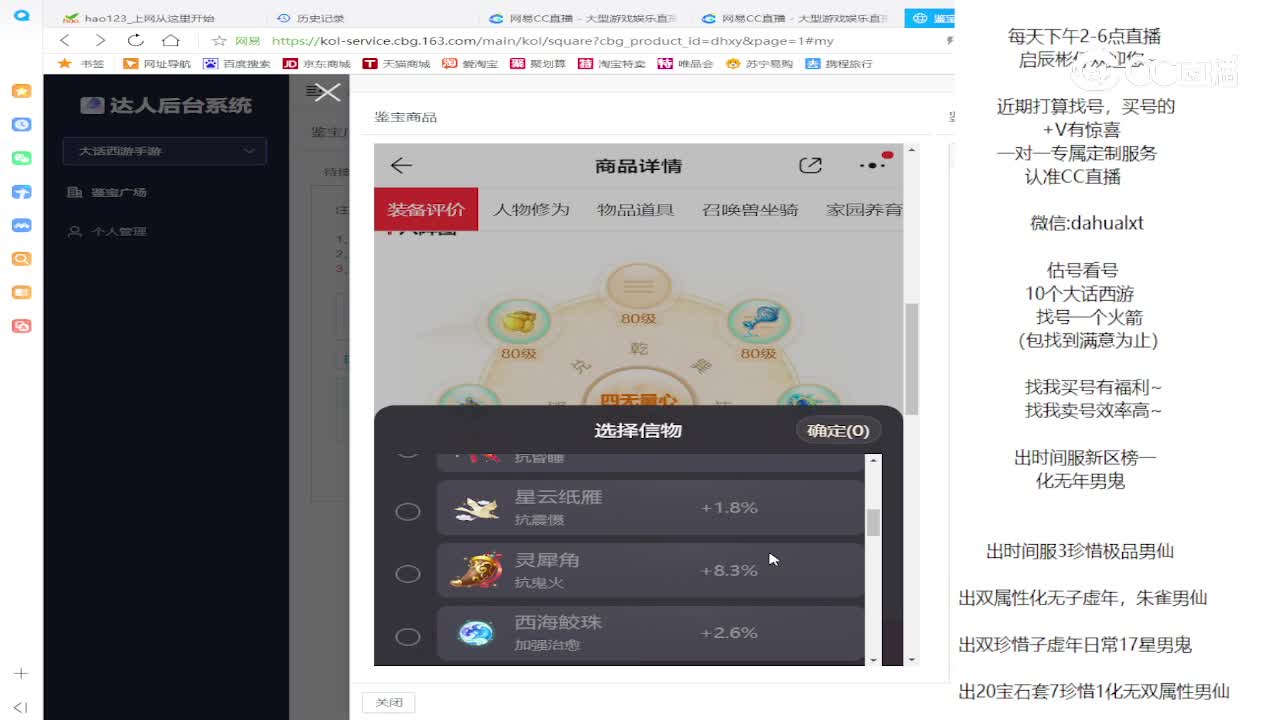Open the 携程旅行 bookmark
The width and height of the screenshot is (1280, 720).
click(x=839, y=63)
